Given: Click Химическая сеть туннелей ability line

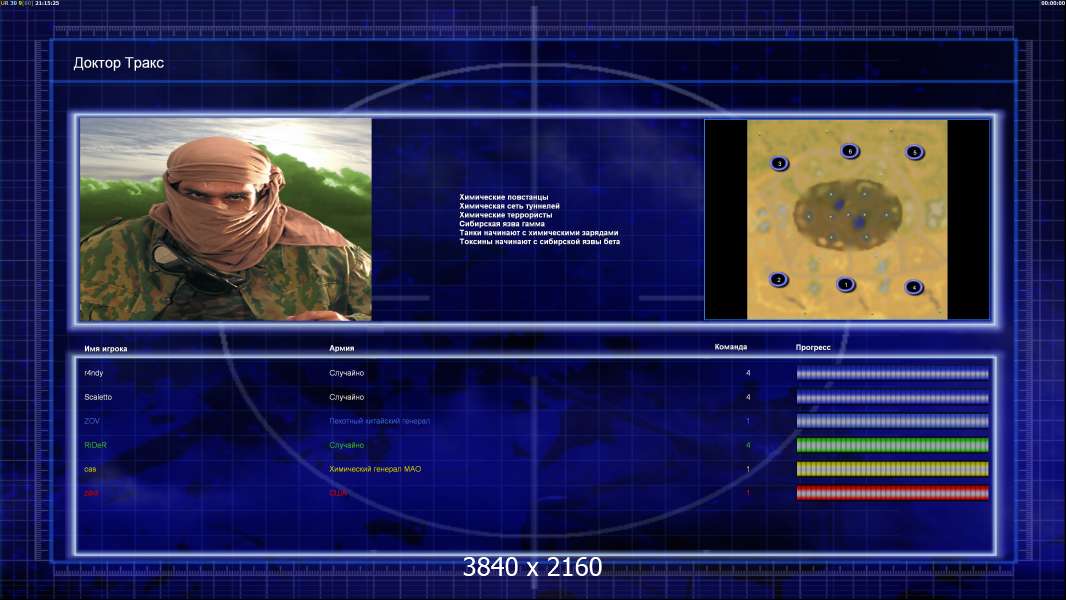Looking at the screenshot, I should [509, 206].
